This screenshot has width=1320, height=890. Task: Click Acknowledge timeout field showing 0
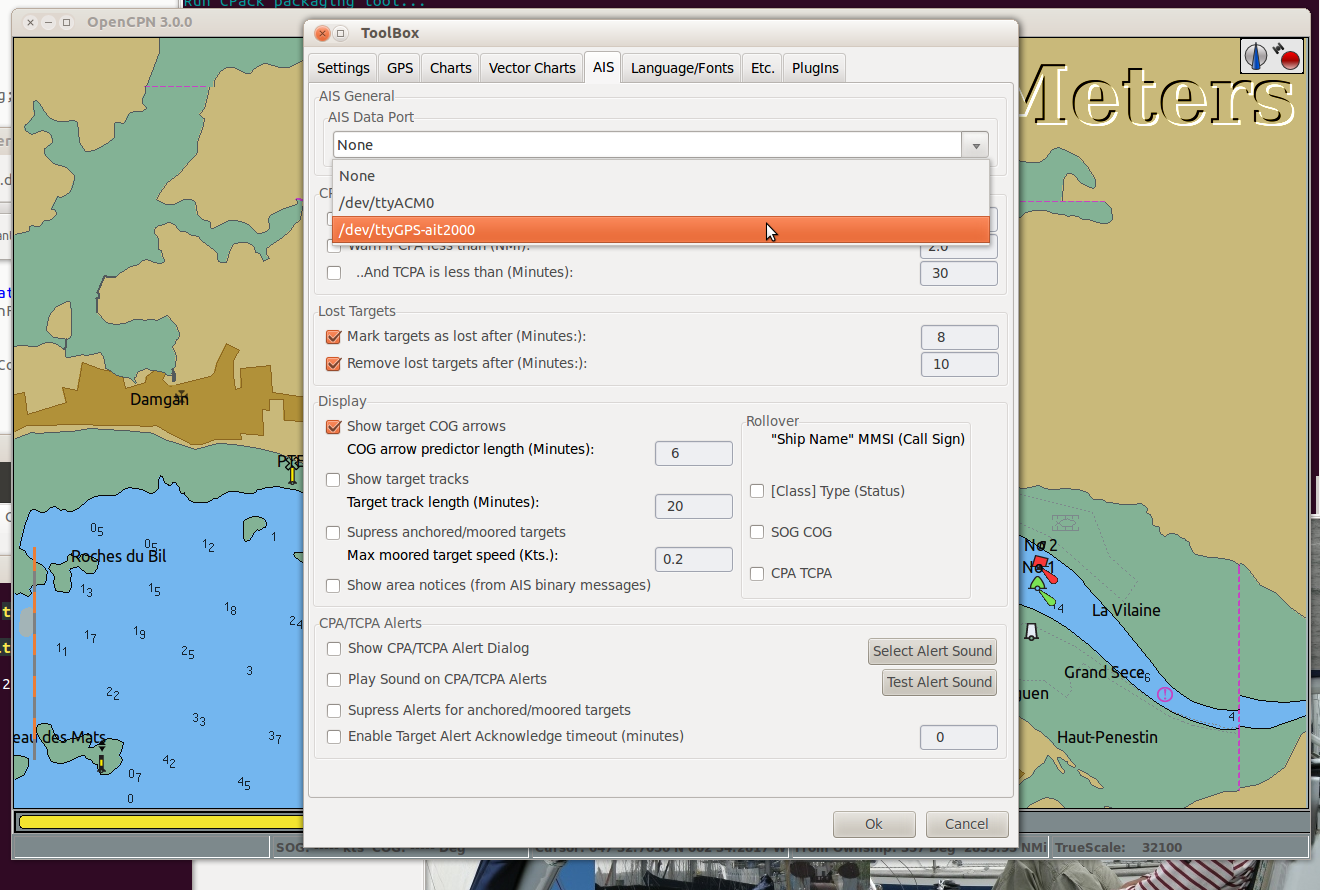tap(959, 737)
